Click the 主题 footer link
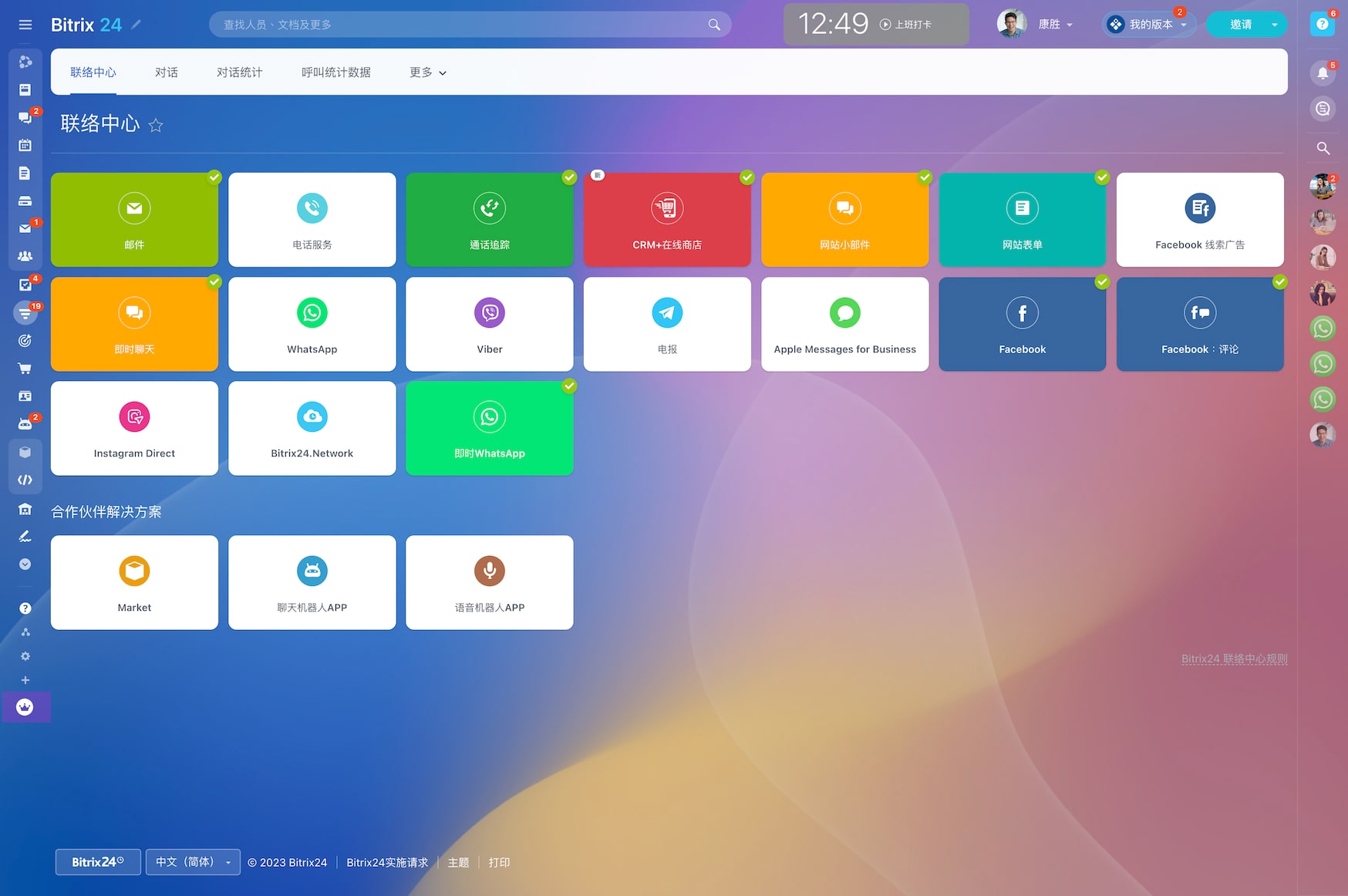The image size is (1348, 896). click(459, 862)
